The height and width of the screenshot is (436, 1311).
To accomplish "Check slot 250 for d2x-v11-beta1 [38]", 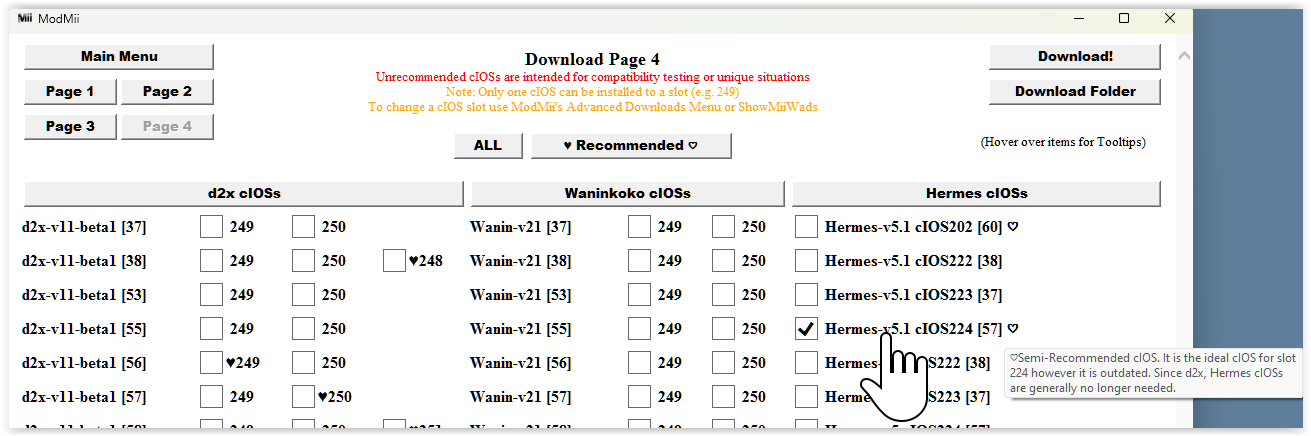I will [303, 261].
